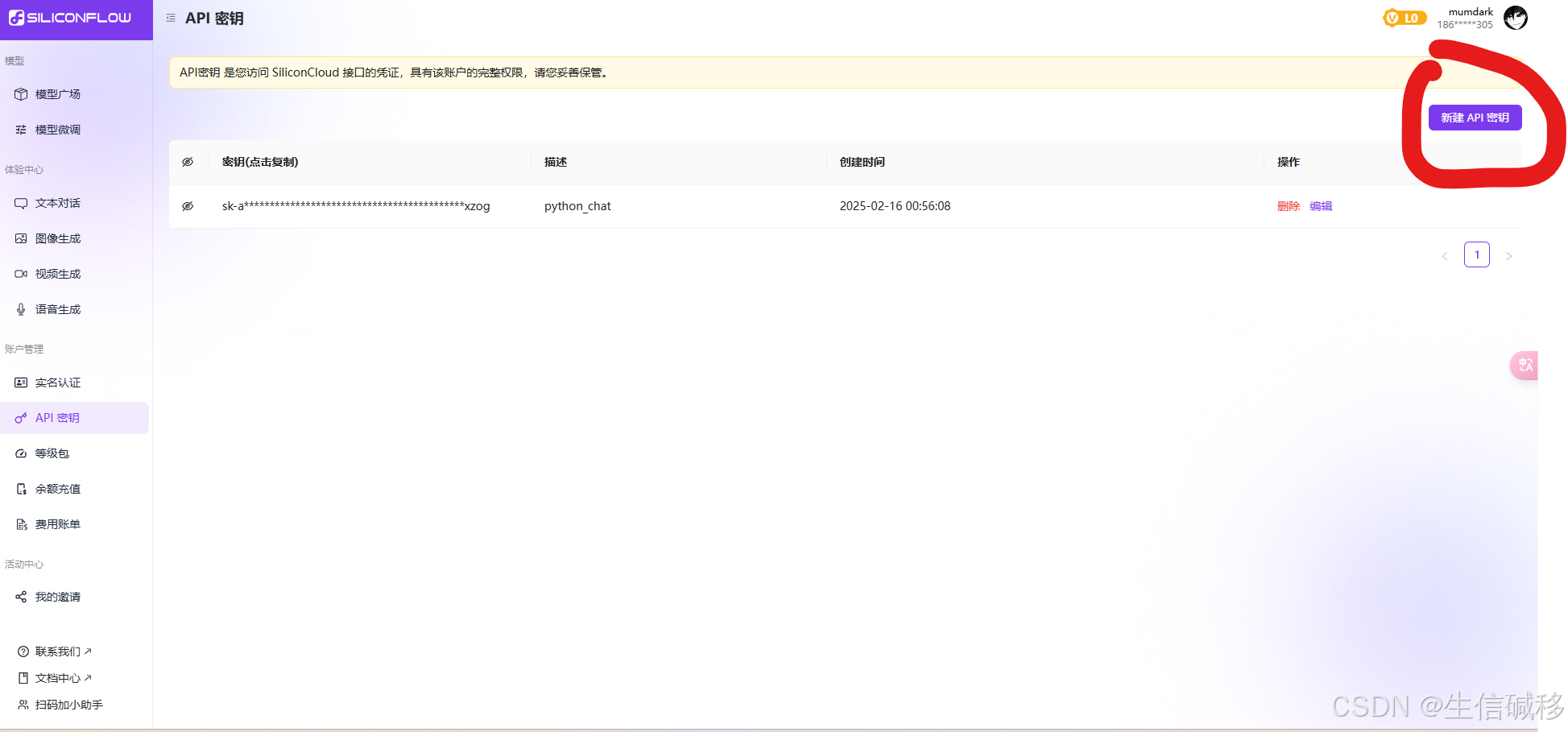Click the 联系我们 question mark icon
Image resolution: width=1568 pixels, height=732 pixels.
(23, 651)
